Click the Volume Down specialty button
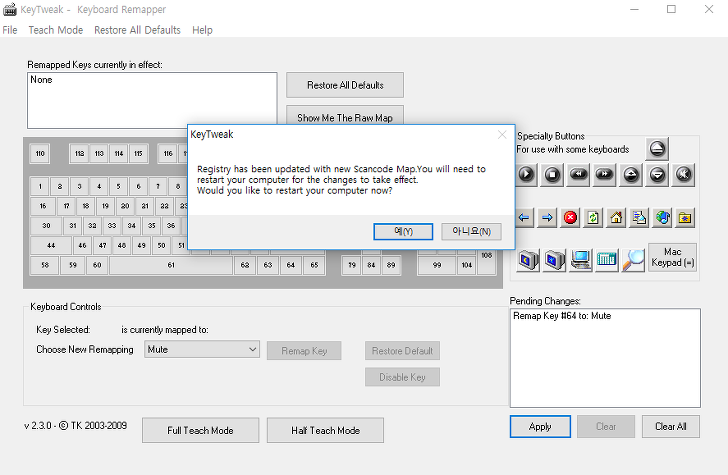 [657, 175]
